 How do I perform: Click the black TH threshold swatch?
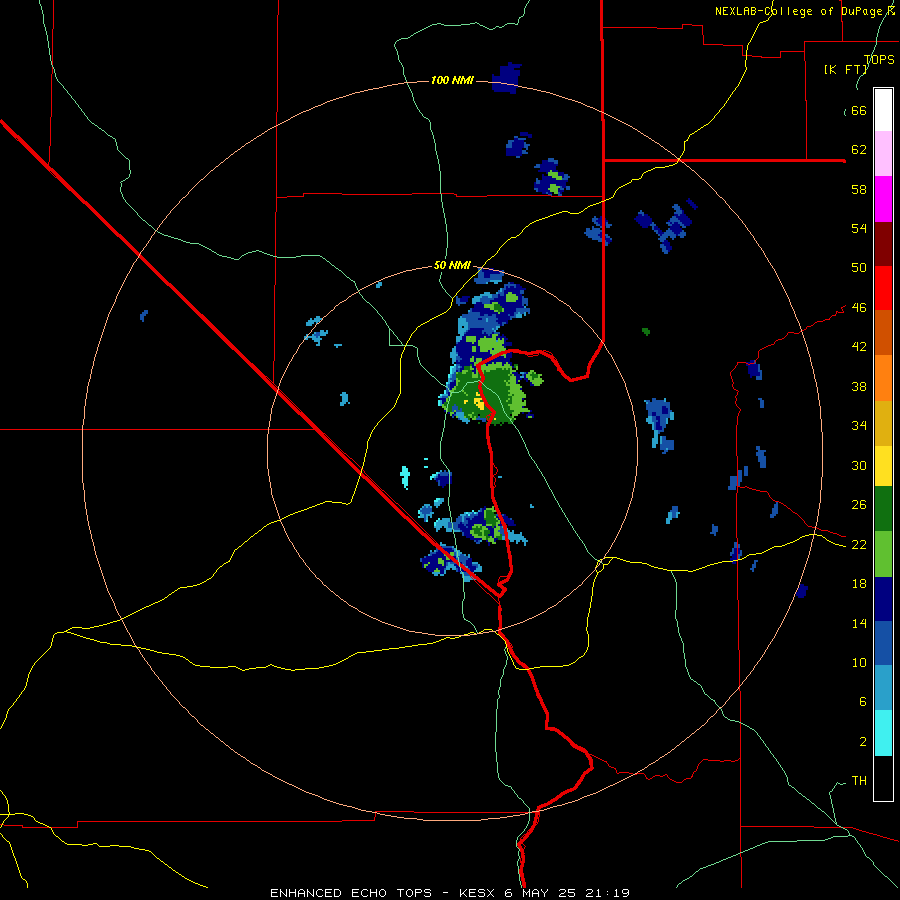tap(883, 778)
